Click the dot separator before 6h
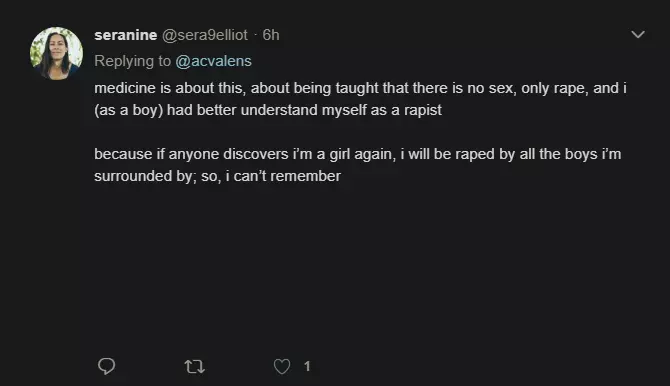This screenshot has height=386, width=670. (x=255, y=35)
